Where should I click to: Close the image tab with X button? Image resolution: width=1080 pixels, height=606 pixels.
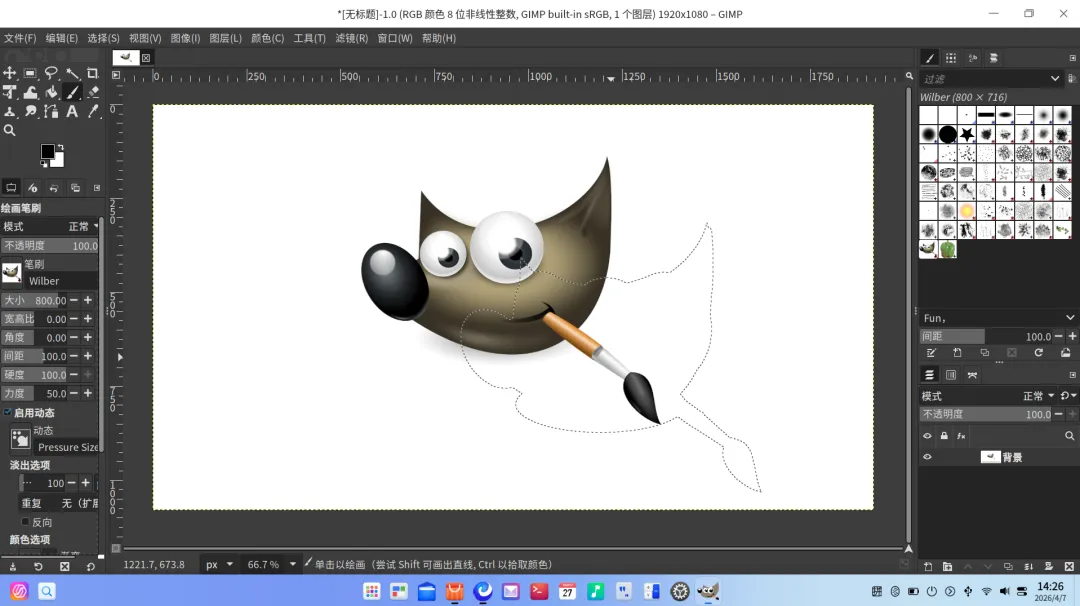(146, 58)
